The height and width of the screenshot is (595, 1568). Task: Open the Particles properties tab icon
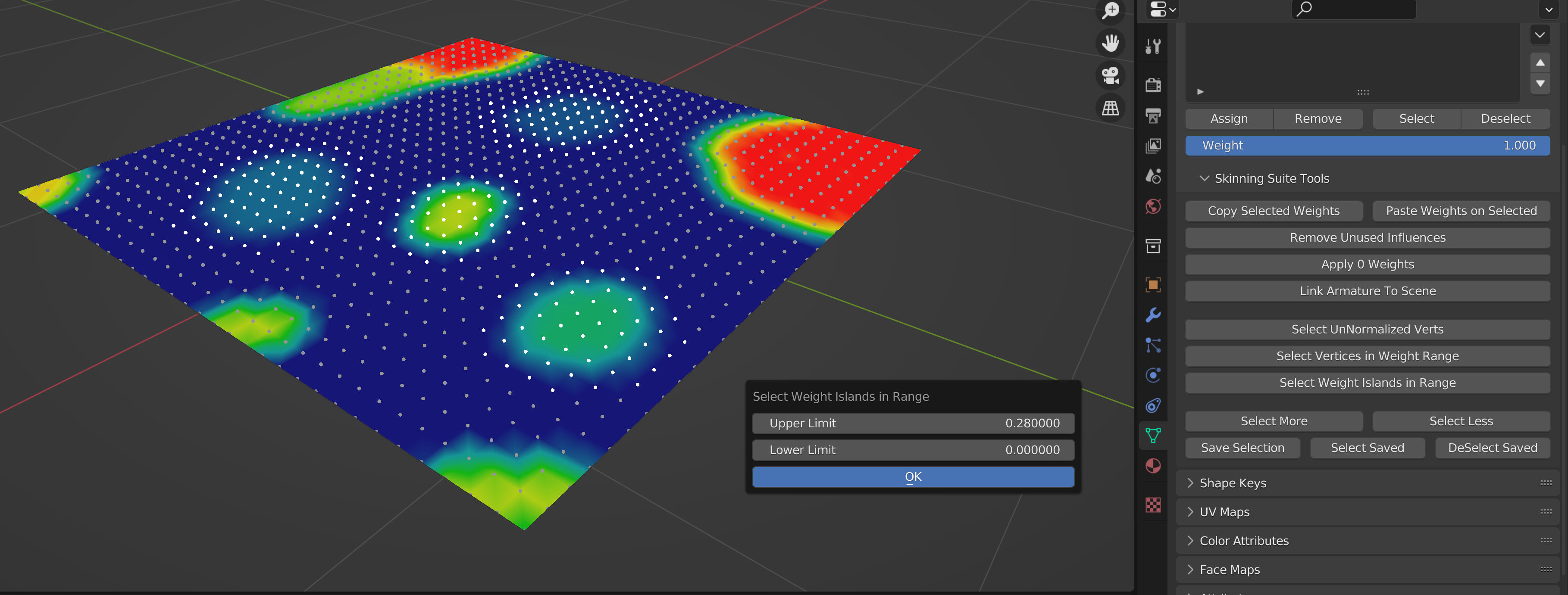1153,346
